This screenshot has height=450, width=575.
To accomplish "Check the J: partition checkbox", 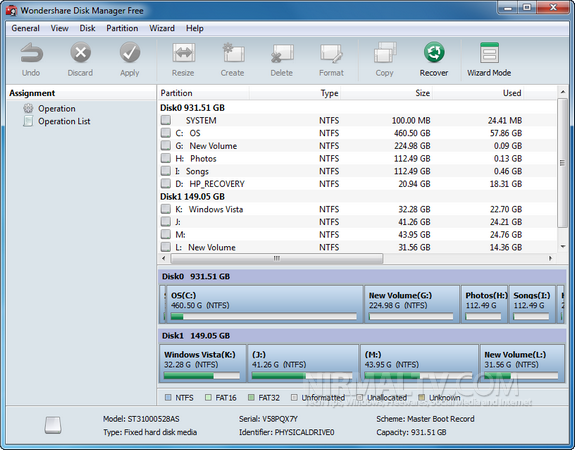I will [166, 222].
